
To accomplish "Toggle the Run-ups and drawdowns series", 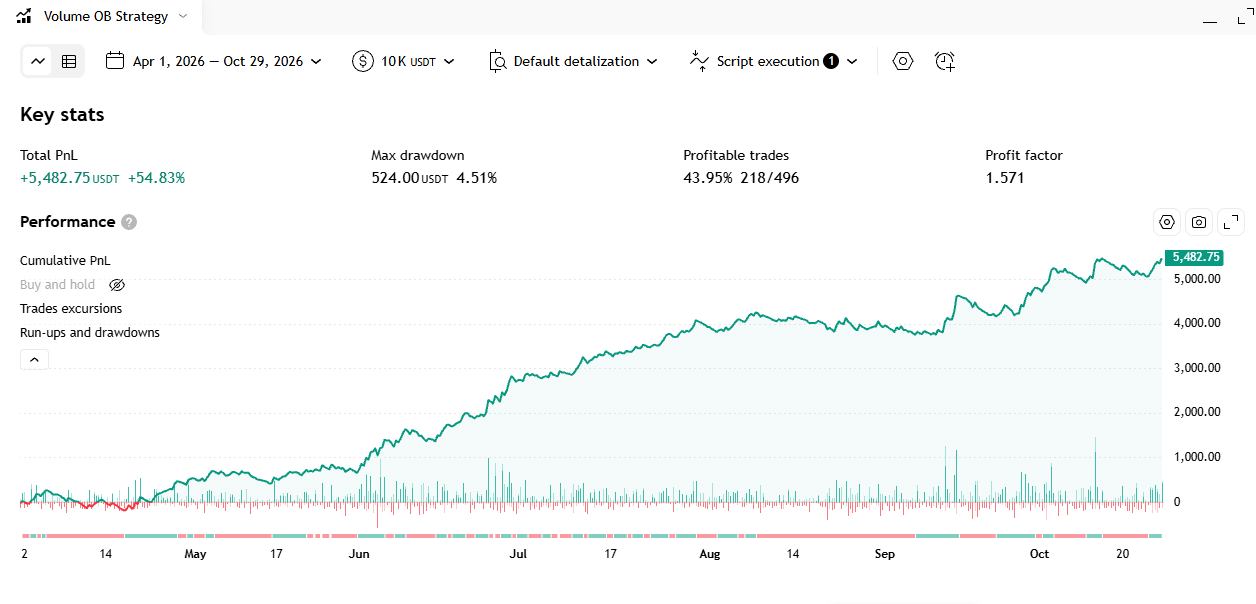I will (x=90, y=333).
